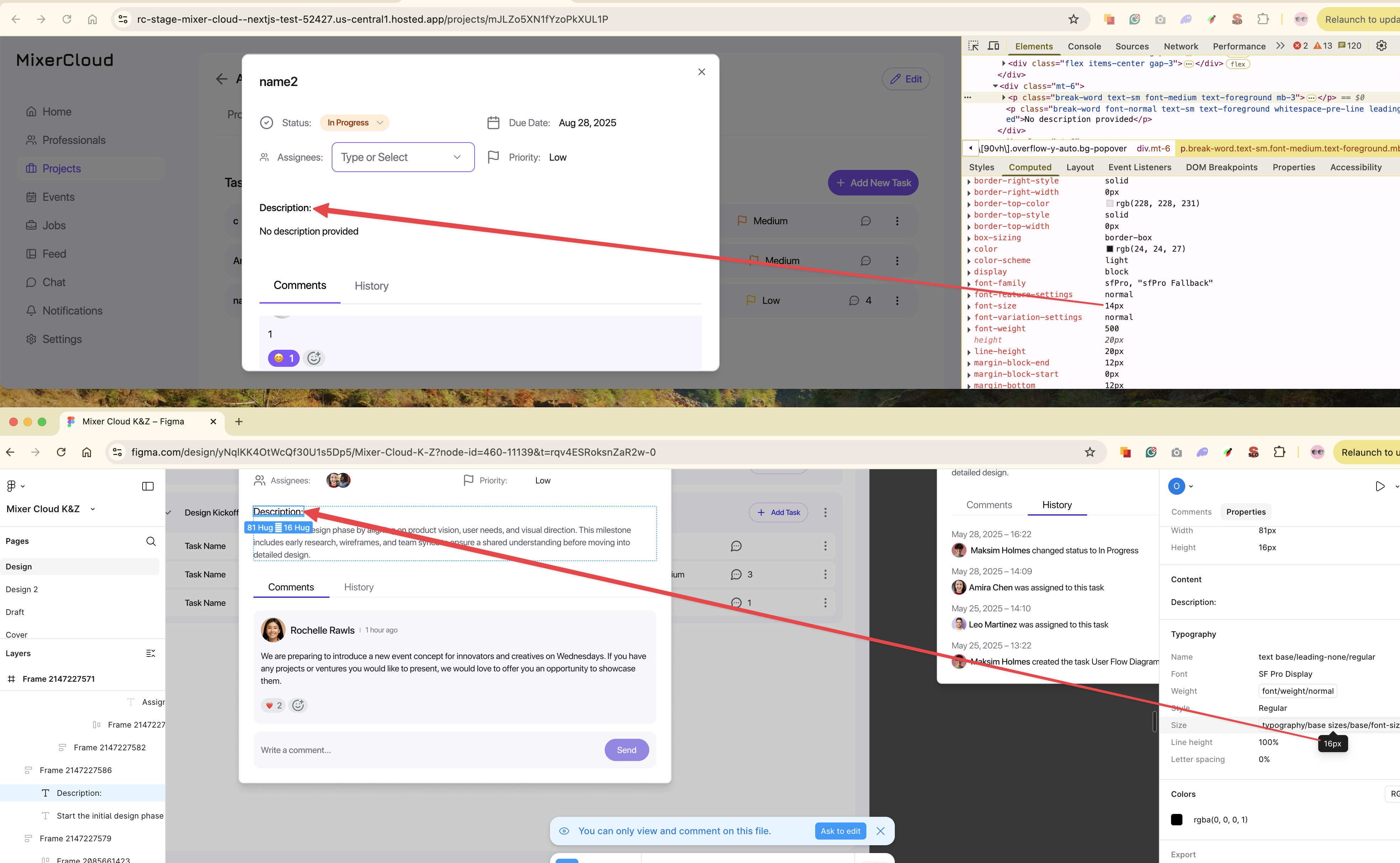Click Ask to edit button
Viewport: 1400px width, 863px height.
(840, 831)
